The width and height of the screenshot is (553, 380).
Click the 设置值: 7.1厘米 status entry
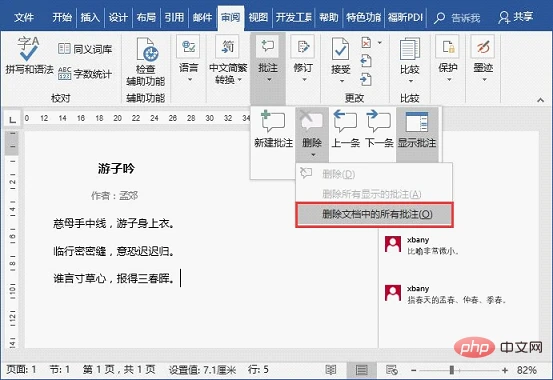point(202,370)
